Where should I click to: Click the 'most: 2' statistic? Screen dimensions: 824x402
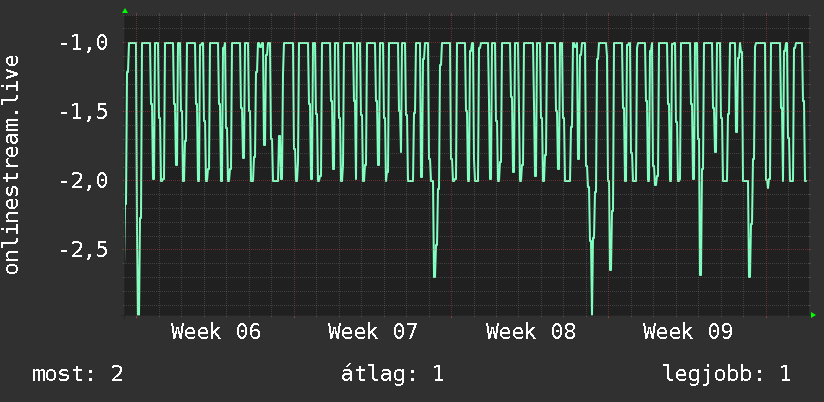[78, 374]
